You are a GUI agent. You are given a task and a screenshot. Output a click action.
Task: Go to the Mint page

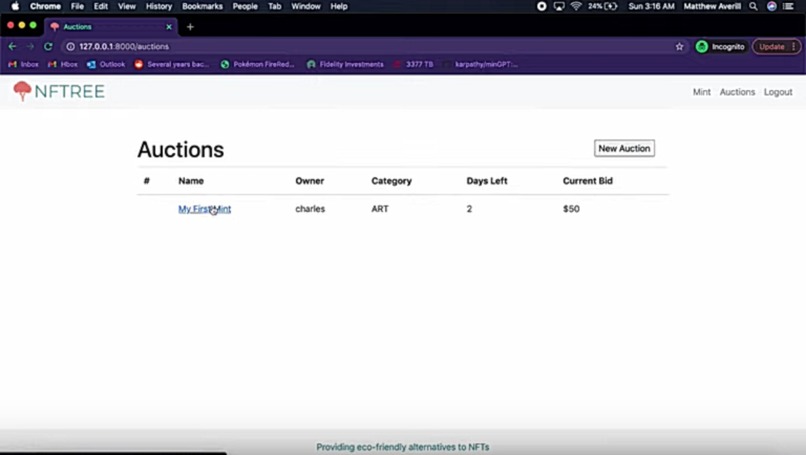701,92
